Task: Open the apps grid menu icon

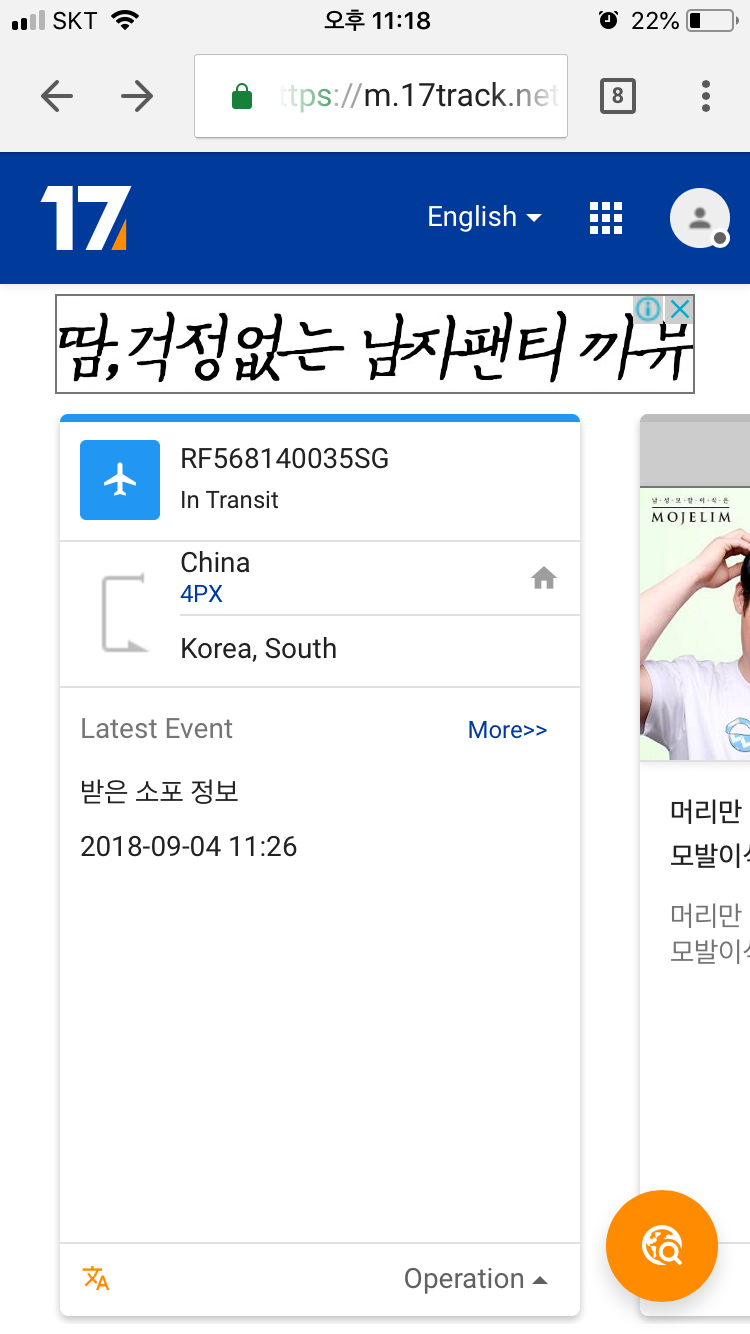Action: click(606, 218)
